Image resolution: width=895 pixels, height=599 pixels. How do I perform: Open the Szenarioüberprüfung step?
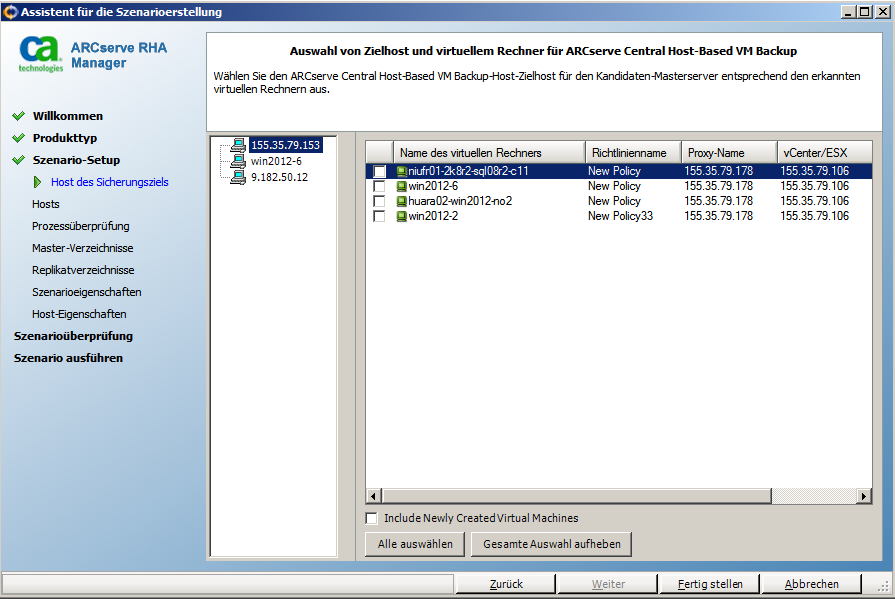74,336
